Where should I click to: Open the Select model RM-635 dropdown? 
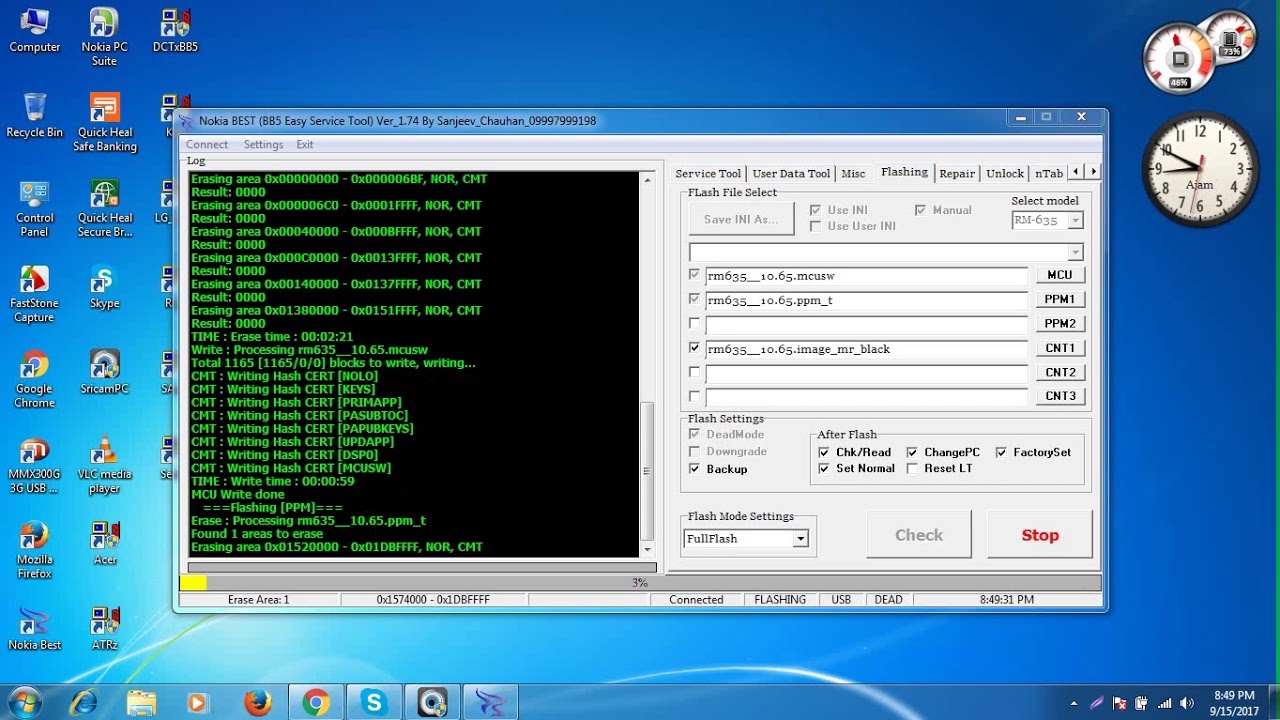coord(1075,220)
